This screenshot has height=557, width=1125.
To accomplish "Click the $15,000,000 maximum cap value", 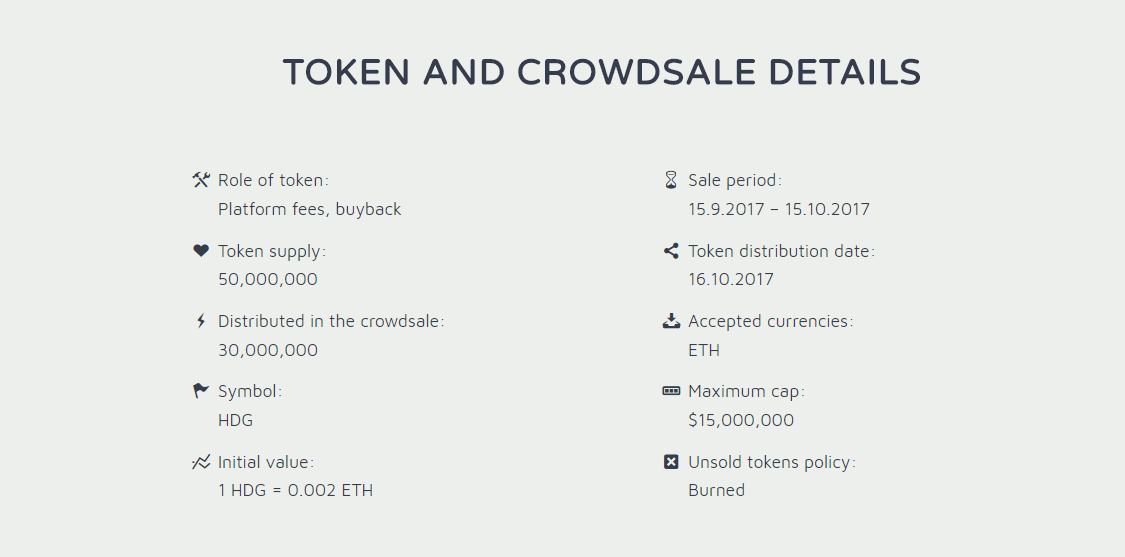I will pos(741,420).
